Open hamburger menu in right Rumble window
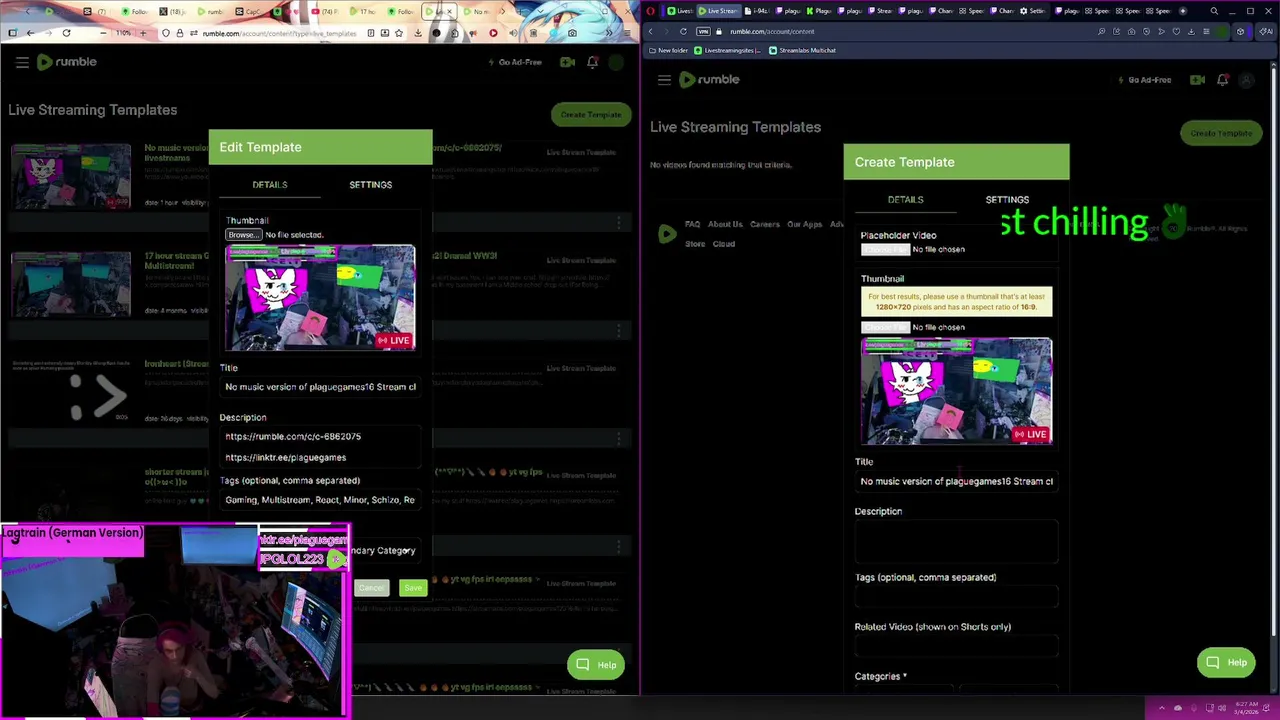The width and height of the screenshot is (1280, 720). pyautogui.click(x=664, y=80)
